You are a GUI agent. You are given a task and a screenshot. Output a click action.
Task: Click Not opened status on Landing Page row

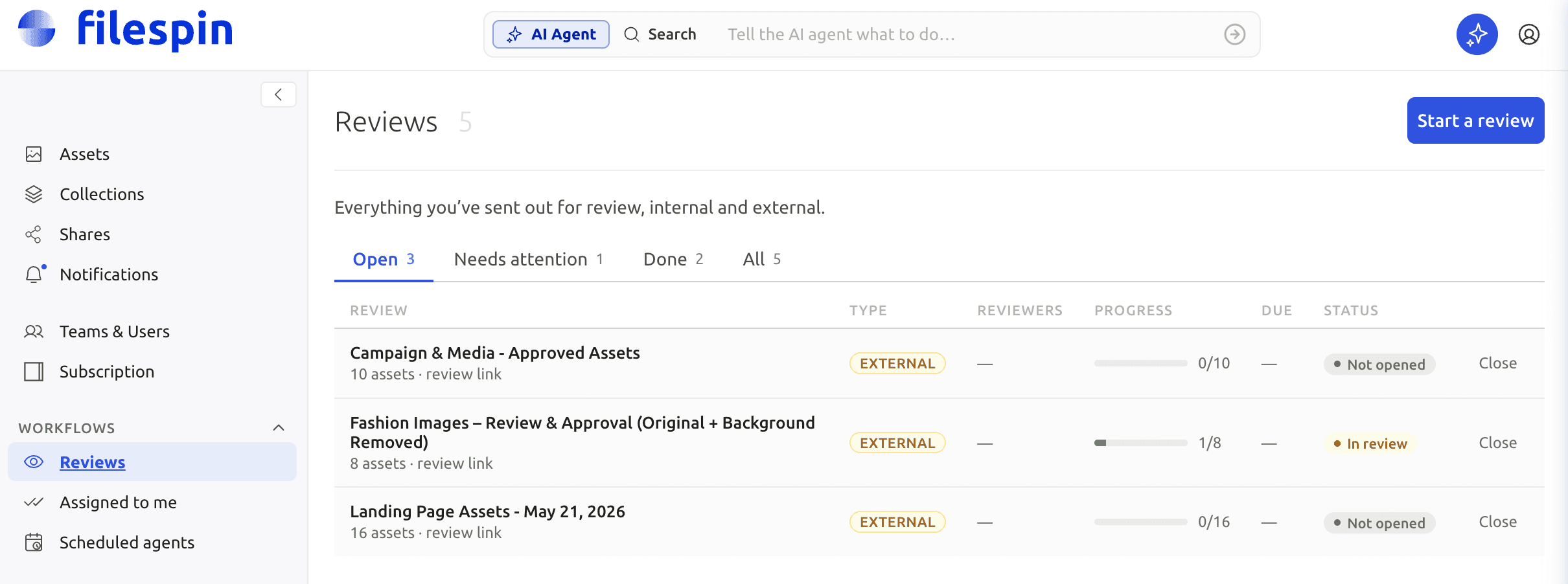click(x=1379, y=523)
